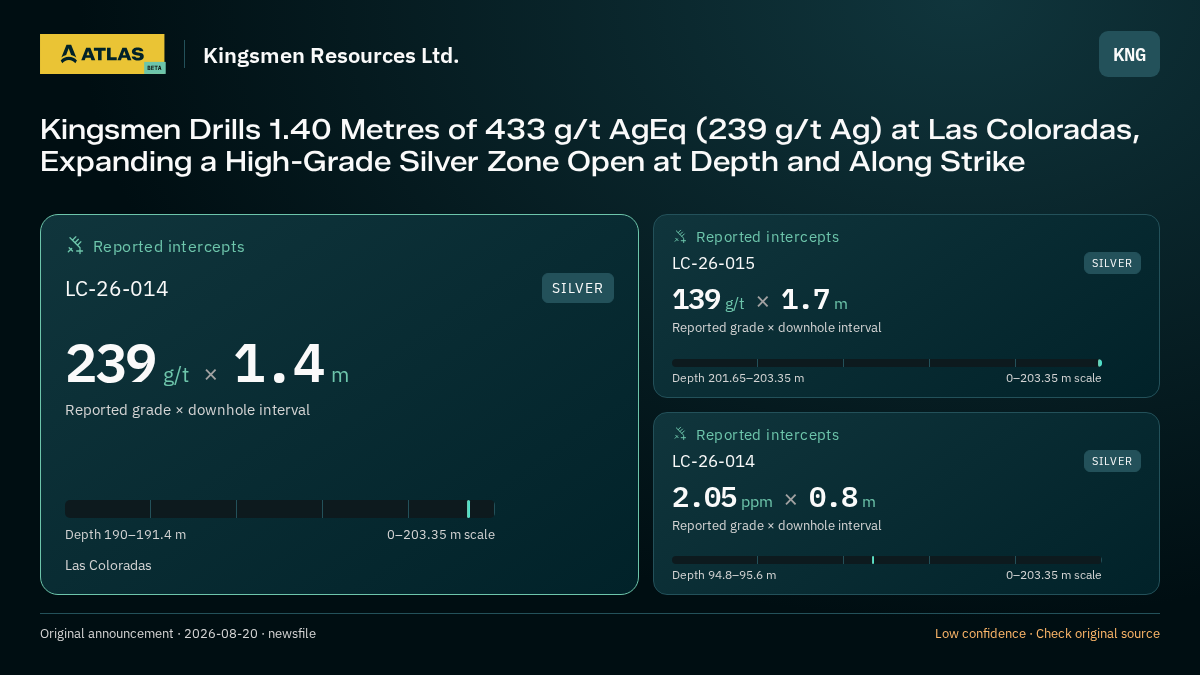Click 'Reported grade × downhole interval' under 239 g/t
The width and height of the screenshot is (1200, 675).
click(187, 410)
